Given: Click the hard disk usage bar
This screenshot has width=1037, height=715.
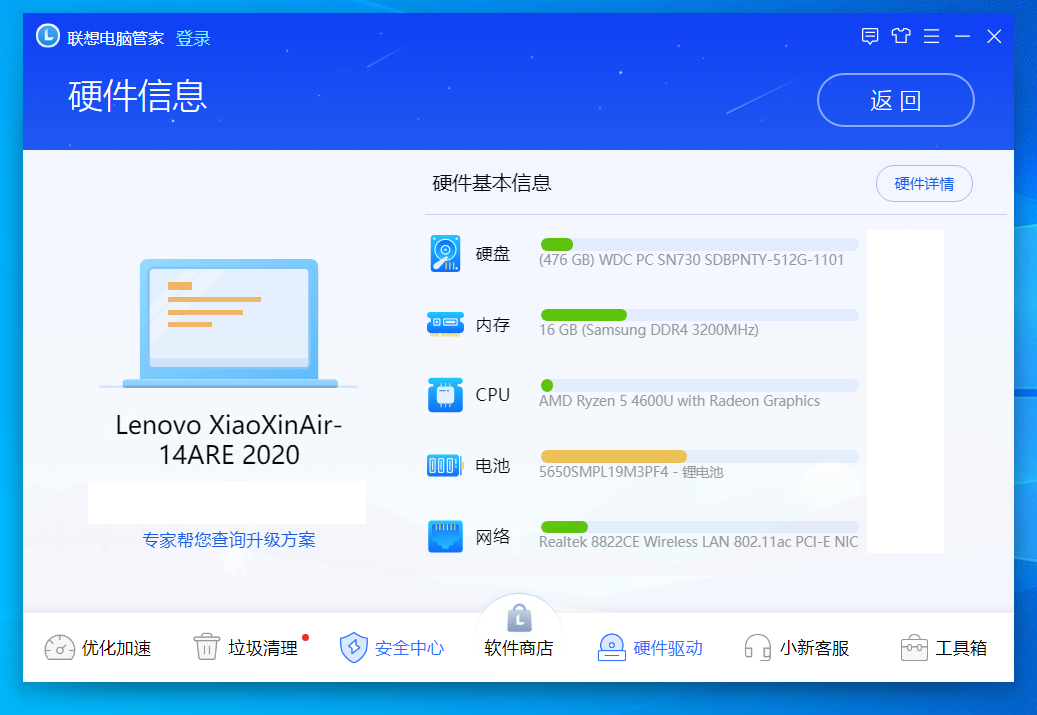Looking at the screenshot, I should pyautogui.click(x=699, y=244).
